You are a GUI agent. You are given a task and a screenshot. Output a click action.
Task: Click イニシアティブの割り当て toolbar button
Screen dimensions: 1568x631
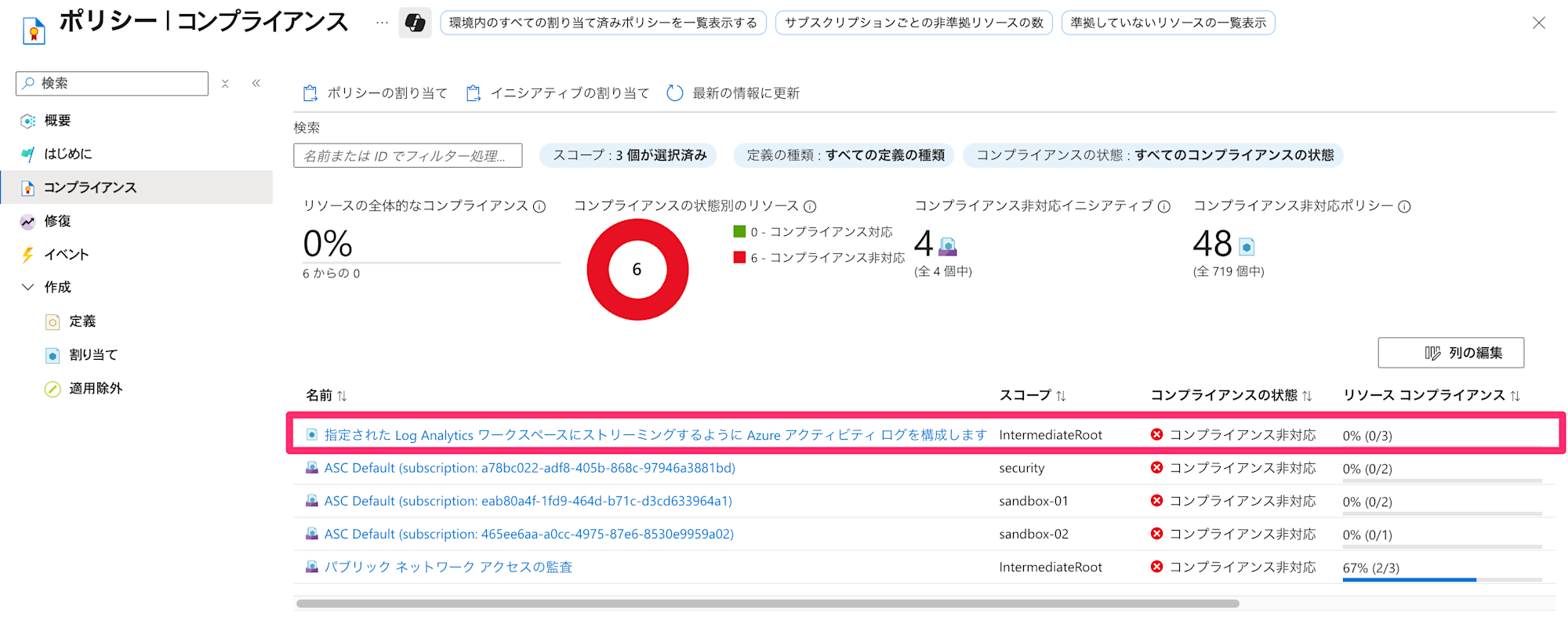557,93
